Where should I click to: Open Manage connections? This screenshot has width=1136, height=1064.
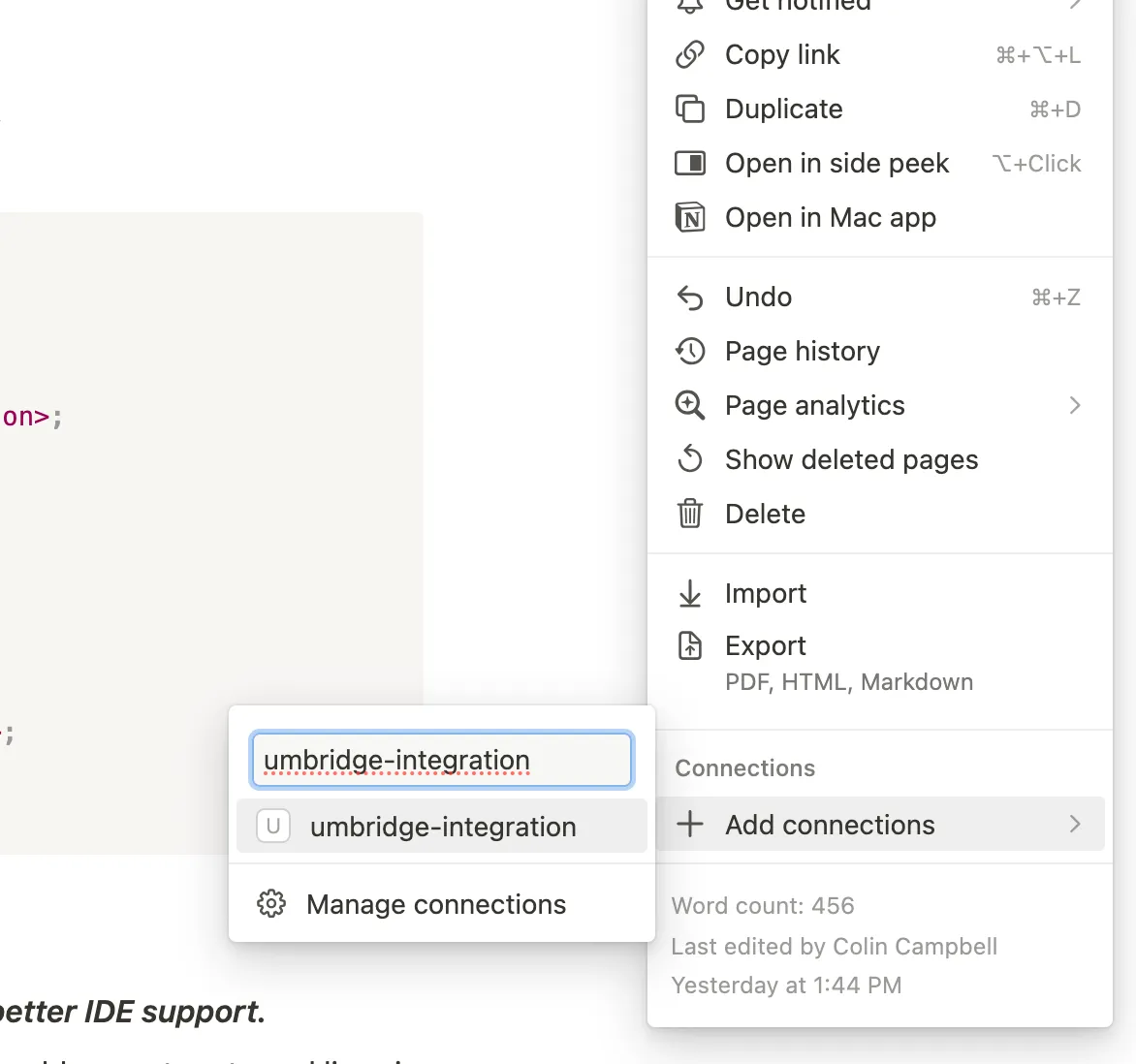click(436, 903)
